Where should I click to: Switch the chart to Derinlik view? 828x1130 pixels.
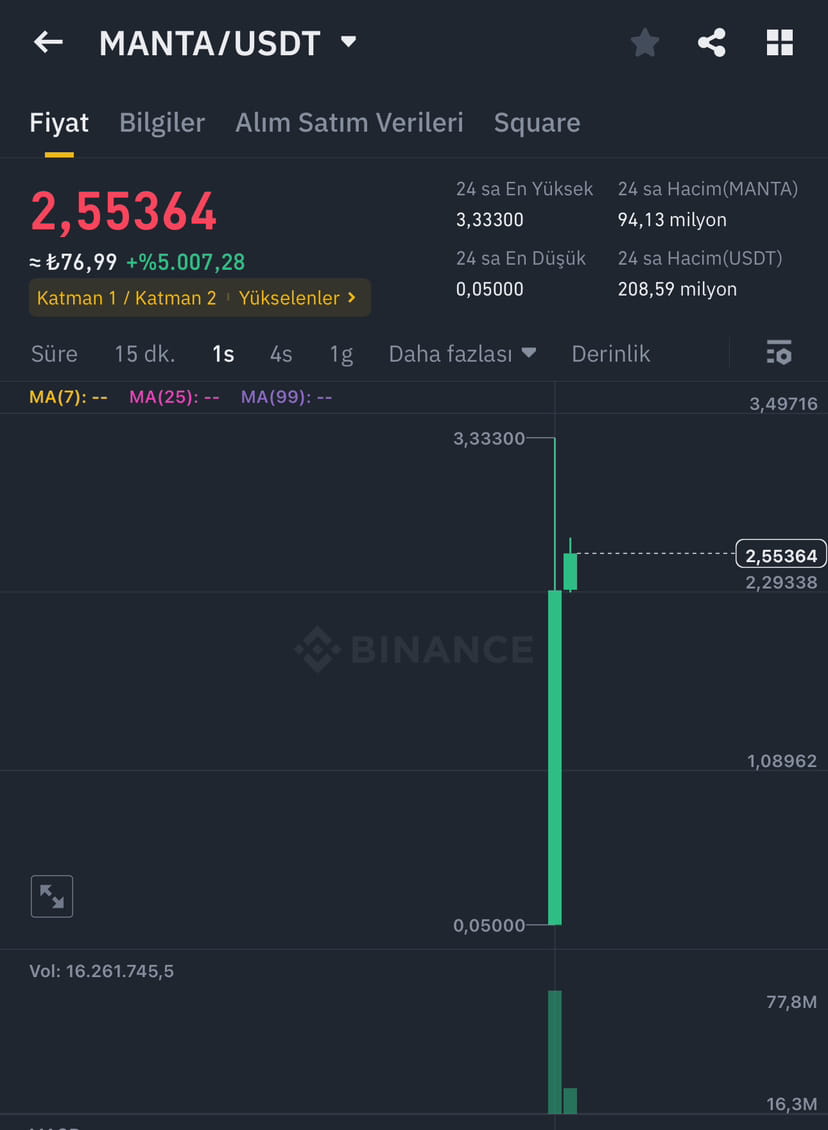(610, 353)
